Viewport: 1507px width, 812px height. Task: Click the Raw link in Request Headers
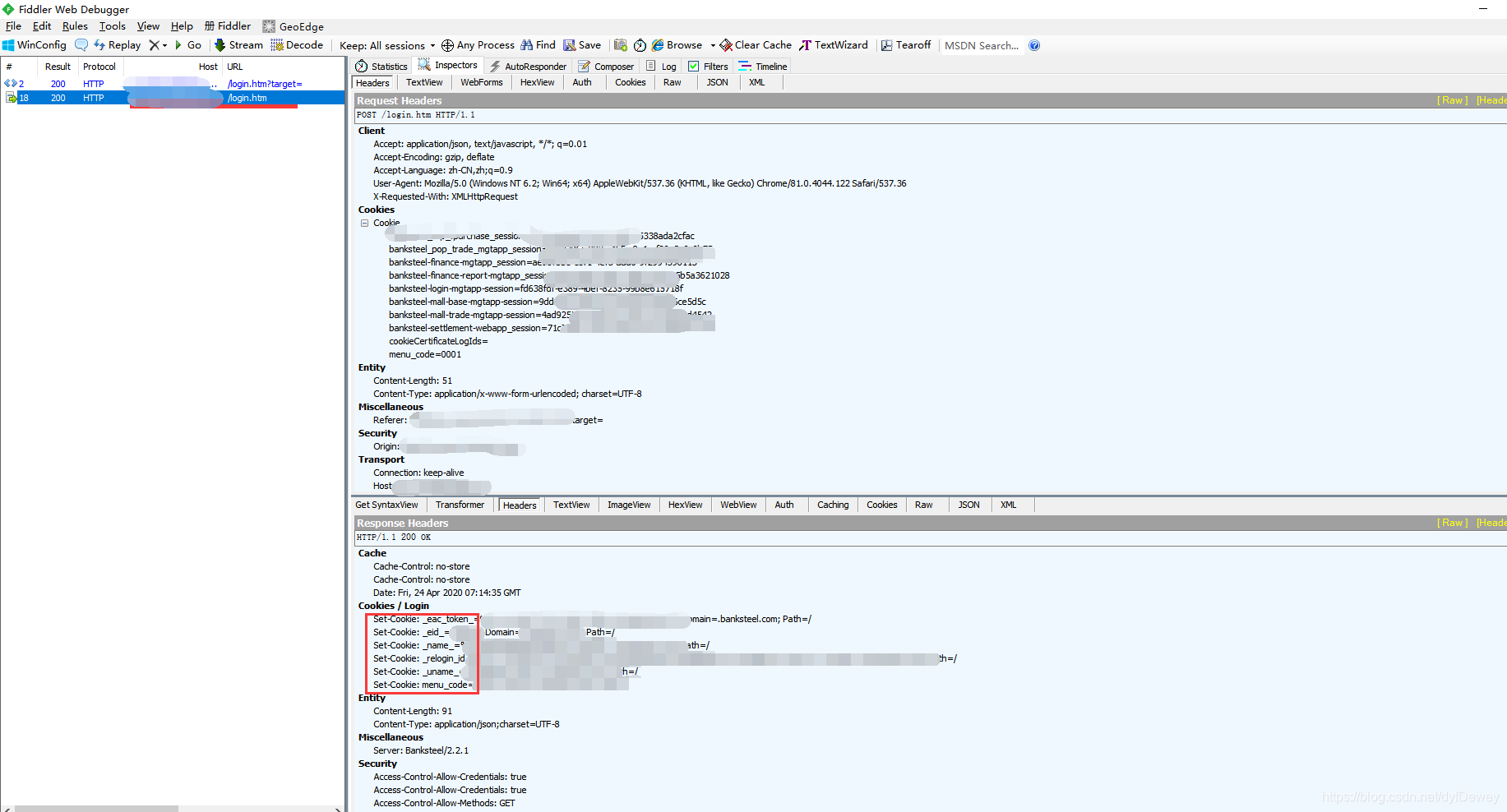point(1453,100)
